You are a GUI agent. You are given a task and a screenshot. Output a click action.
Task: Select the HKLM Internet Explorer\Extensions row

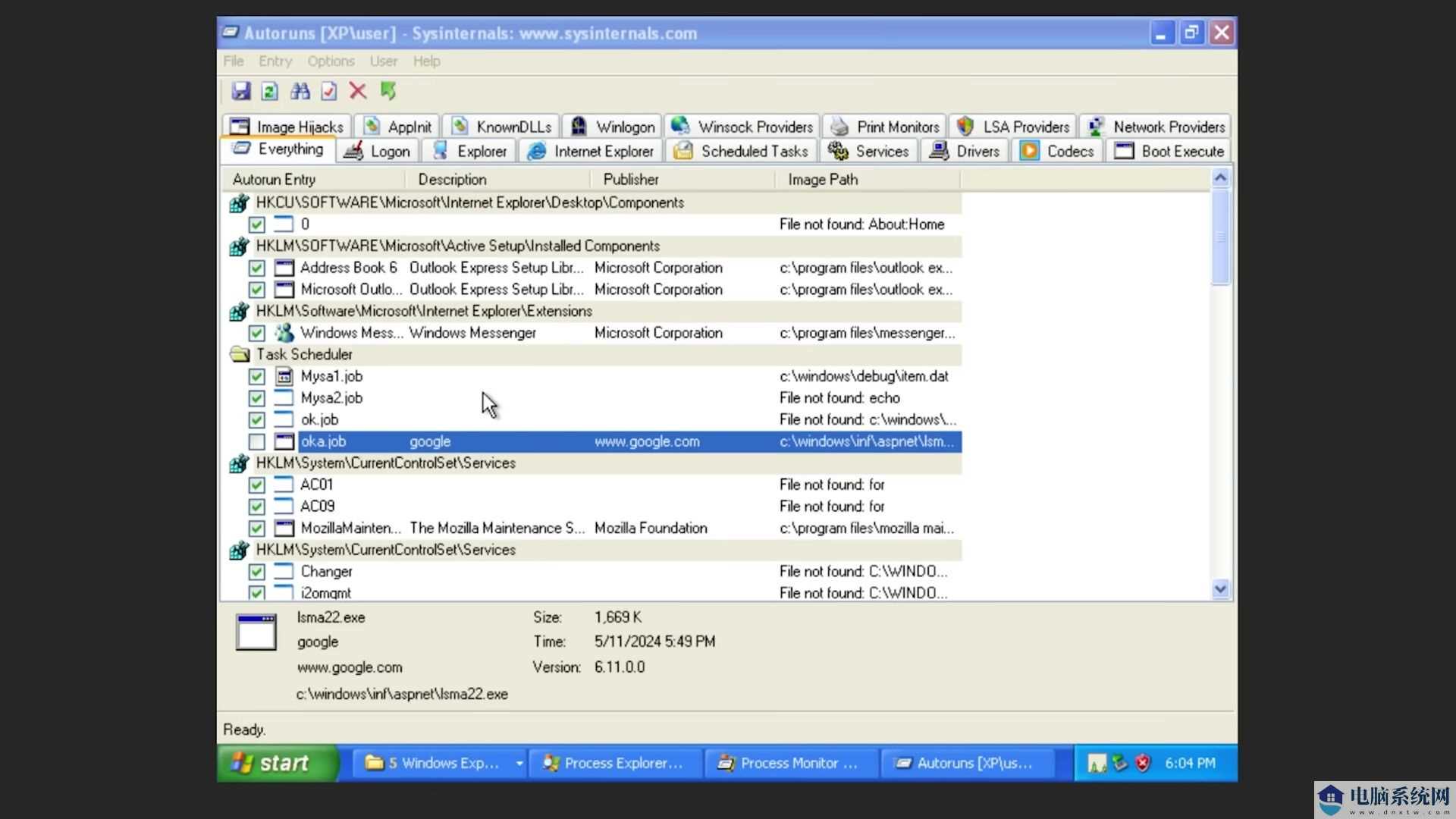click(x=592, y=311)
